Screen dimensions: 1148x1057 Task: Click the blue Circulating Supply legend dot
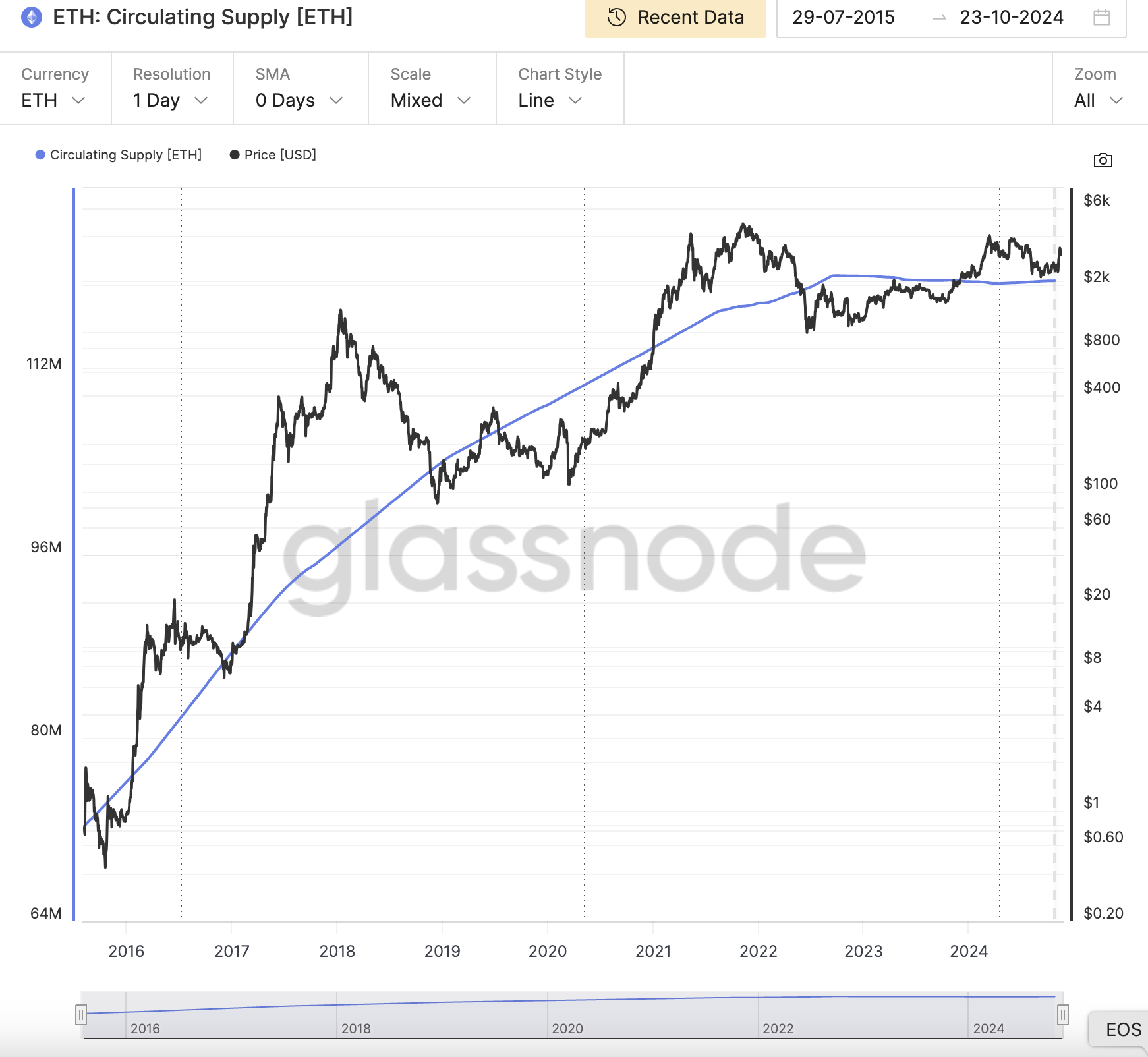(40, 155)
